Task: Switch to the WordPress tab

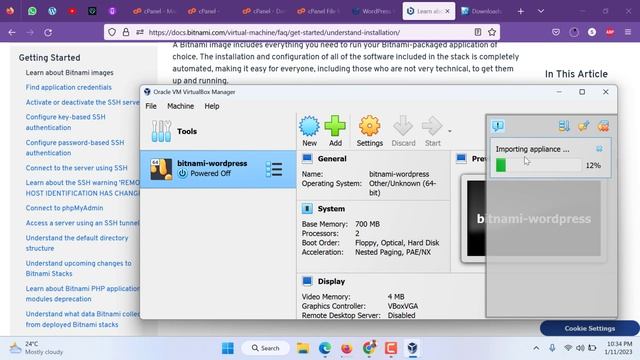Action: [374, 11]
